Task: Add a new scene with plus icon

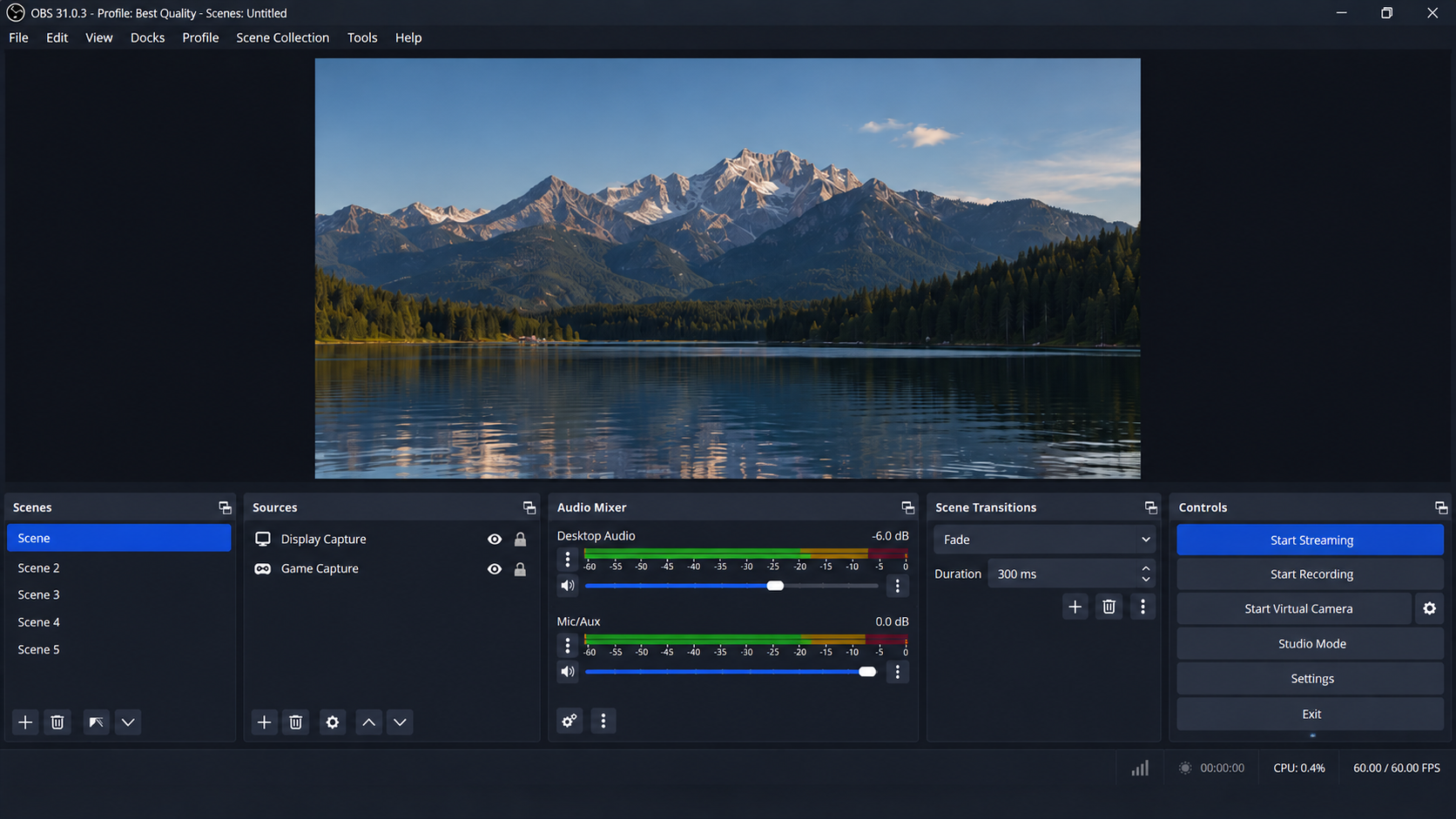Action: tap(25, 722)
